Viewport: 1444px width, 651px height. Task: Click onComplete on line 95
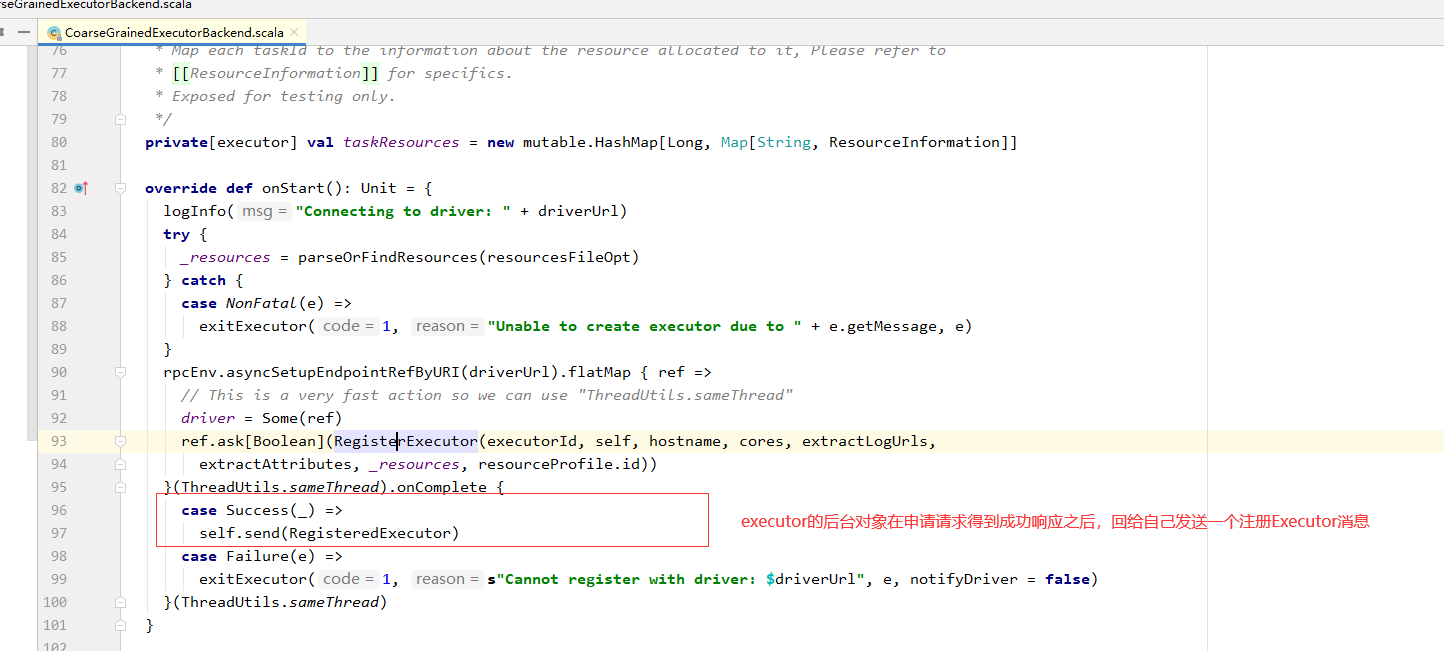[x=441, y=487]
